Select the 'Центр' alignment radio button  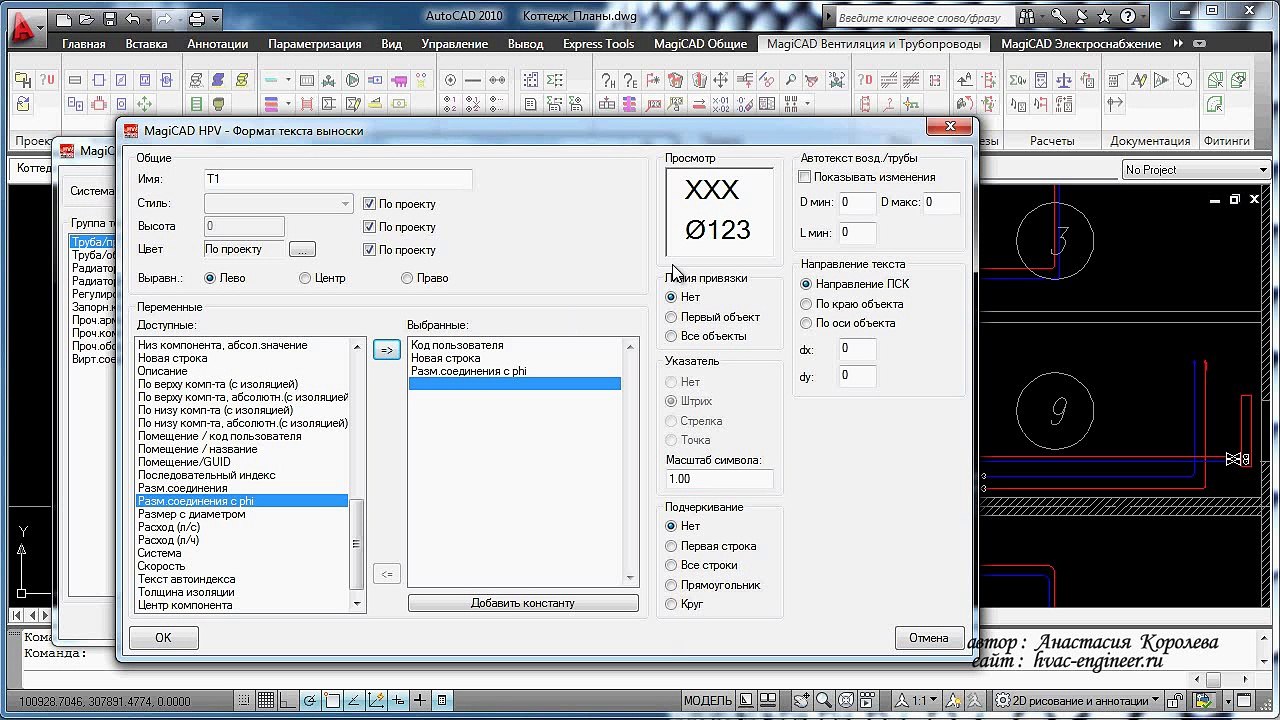click(305, 278)
